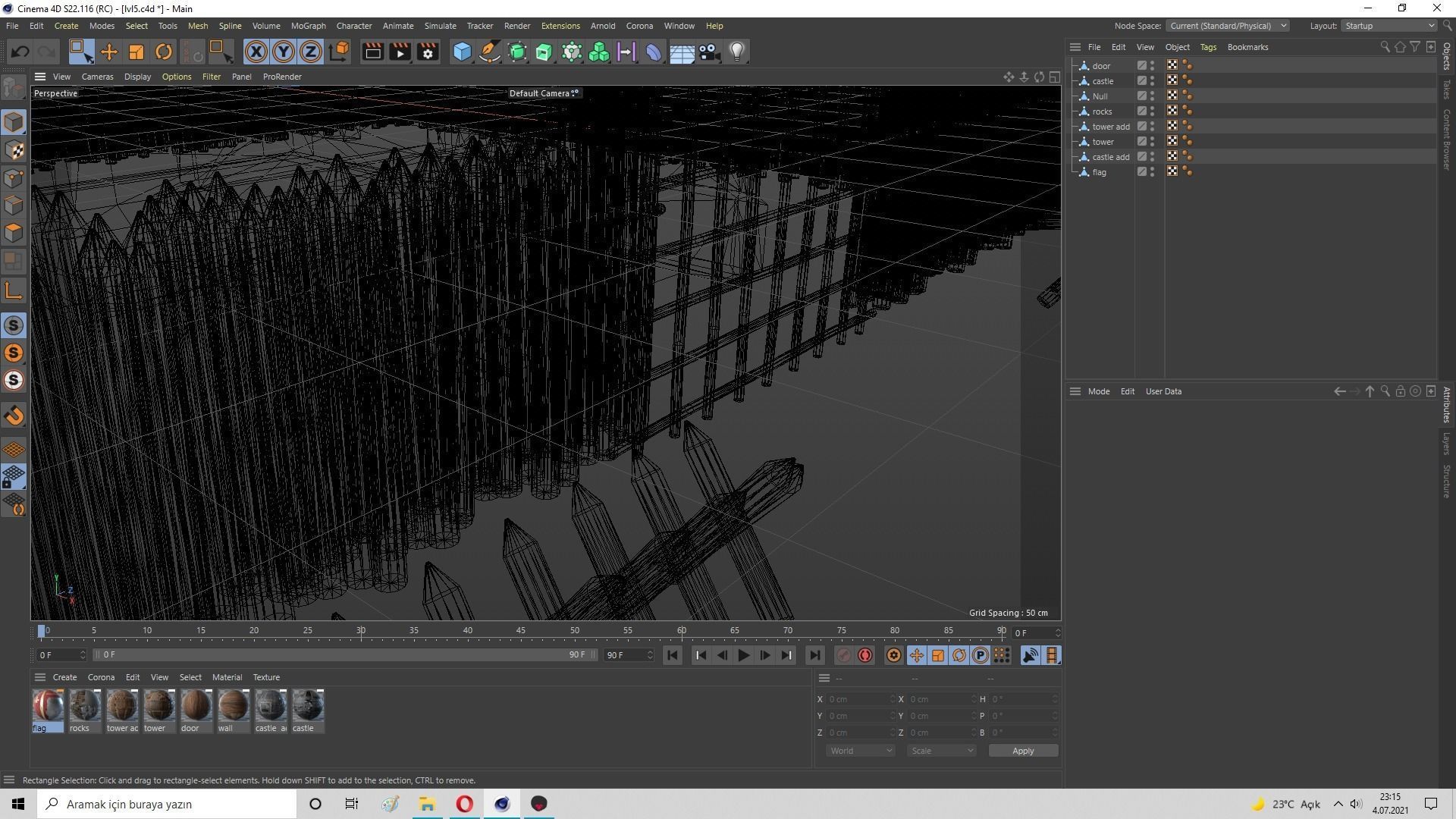Open the Object Manager hamburger menu
1456x819 pixels.
point(1075,47)
